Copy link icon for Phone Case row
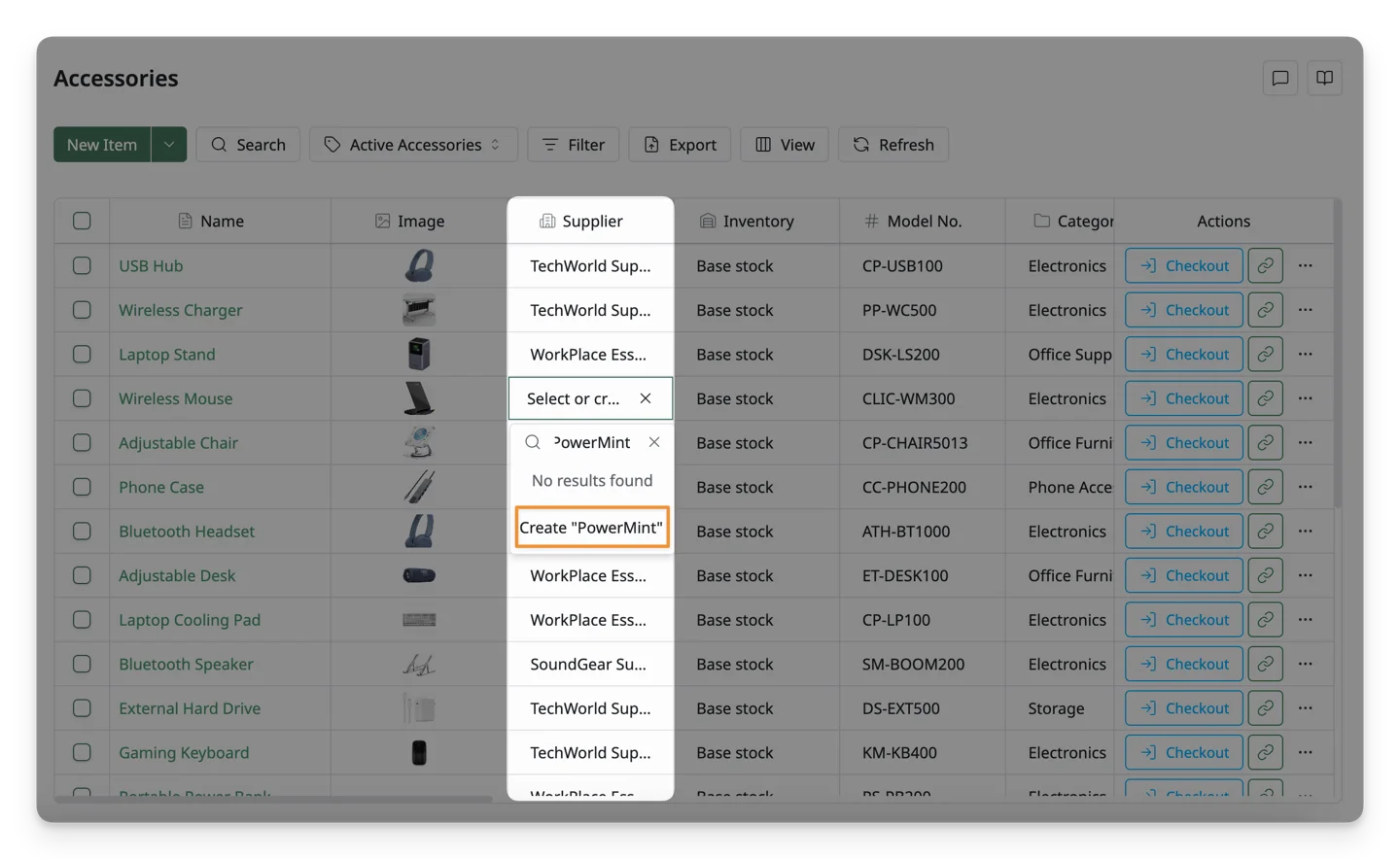1400x859 pixels. [x=1265, y=487]
